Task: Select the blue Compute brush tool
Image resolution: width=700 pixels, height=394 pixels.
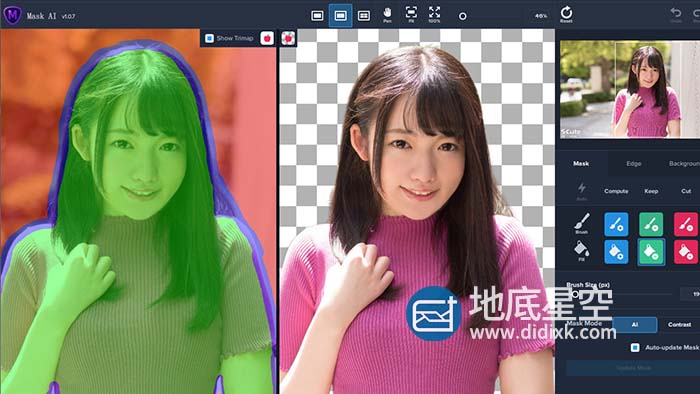Action: coord(616,224)
